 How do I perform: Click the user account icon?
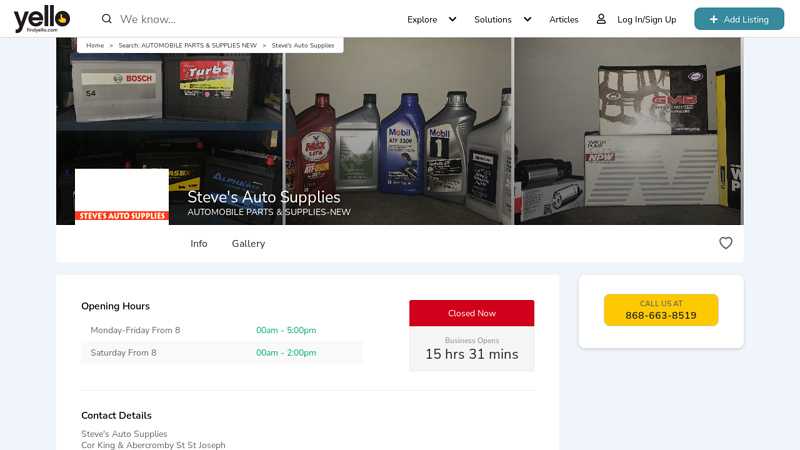[x=601, y=19]
